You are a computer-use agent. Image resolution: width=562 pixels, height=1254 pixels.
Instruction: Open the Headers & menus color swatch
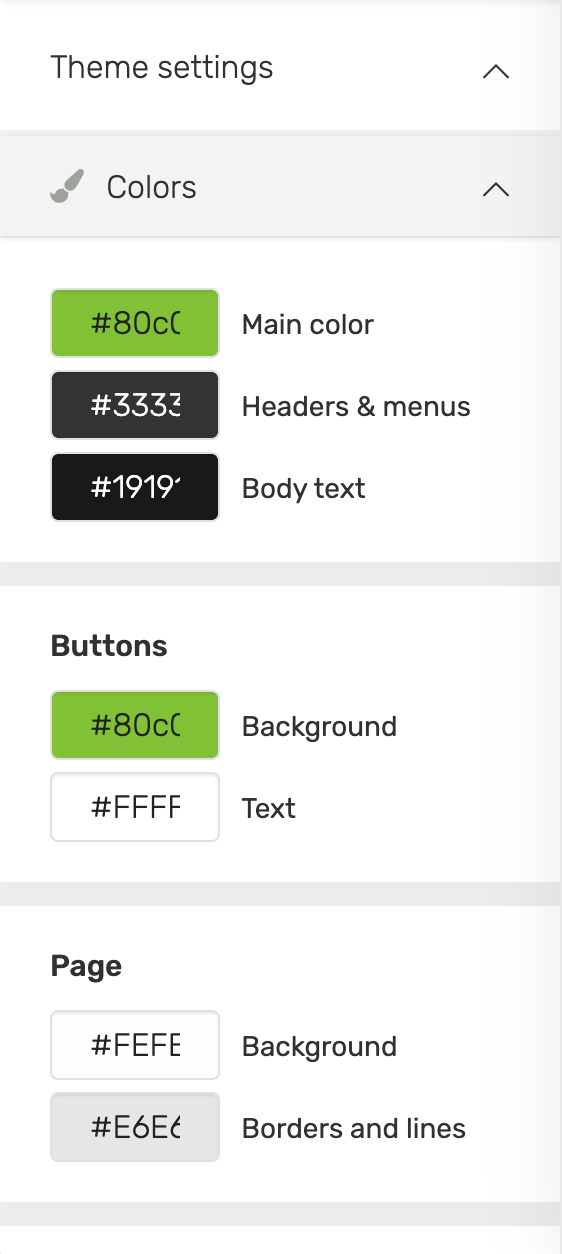tap(135, 406)
